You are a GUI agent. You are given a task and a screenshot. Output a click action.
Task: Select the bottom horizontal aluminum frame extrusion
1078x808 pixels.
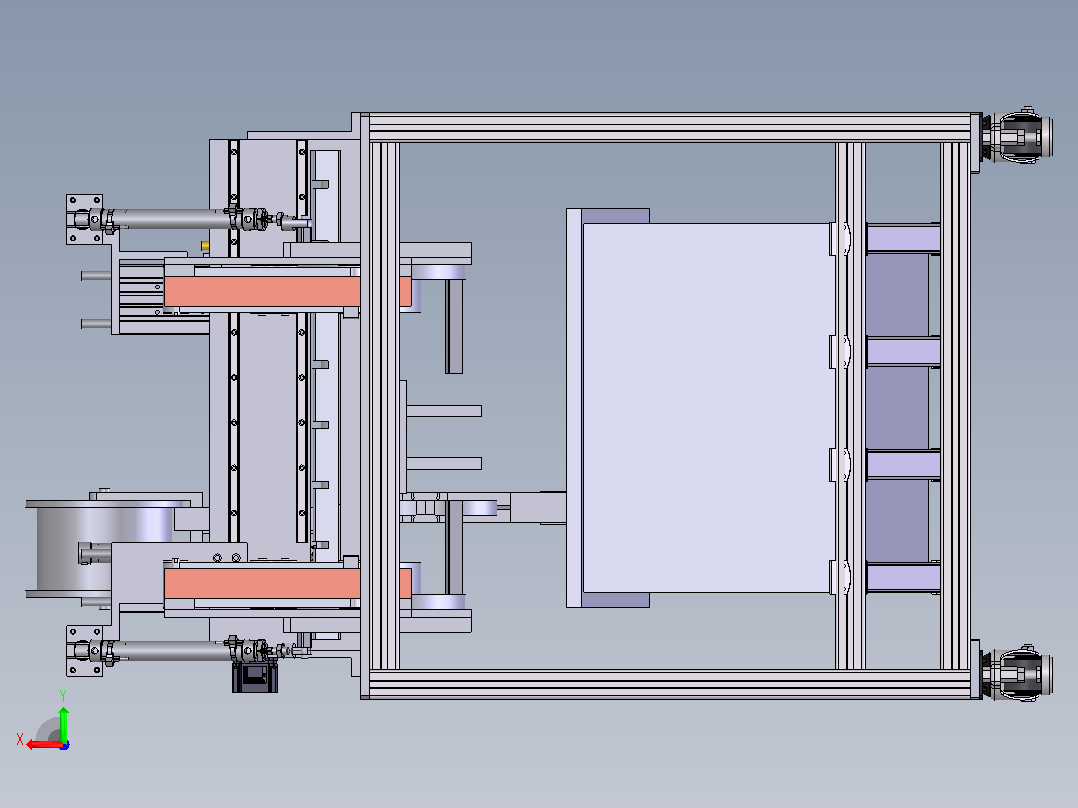click(x=670, y=684)
